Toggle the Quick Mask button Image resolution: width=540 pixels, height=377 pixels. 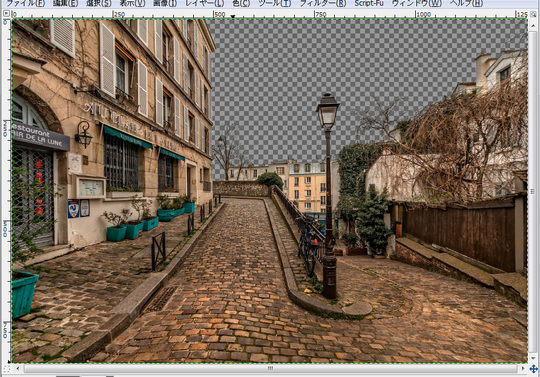point(6,369)
